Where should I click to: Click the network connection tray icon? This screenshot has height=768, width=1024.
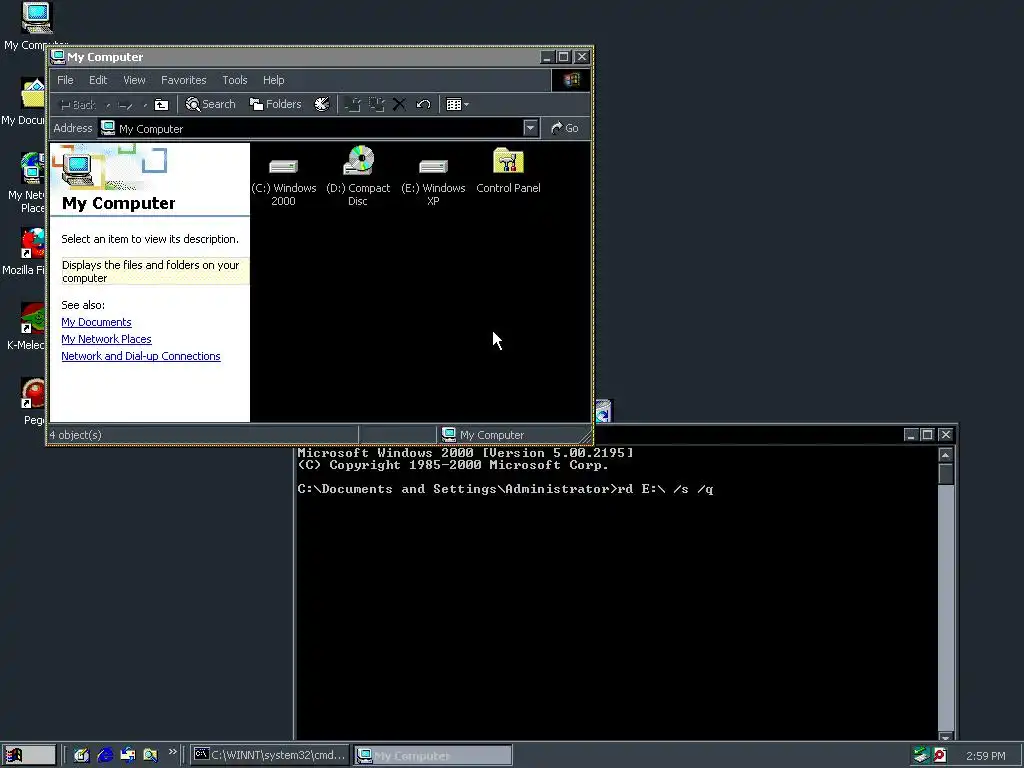921,756
